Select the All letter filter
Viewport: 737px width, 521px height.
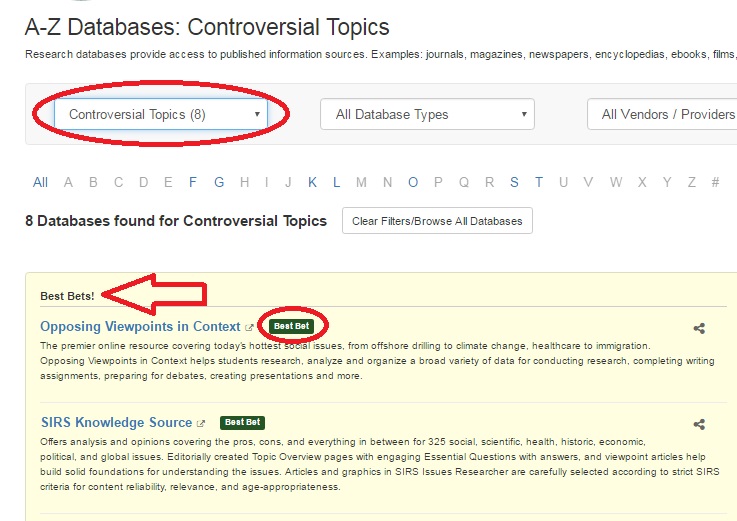[x=40, y=182]
